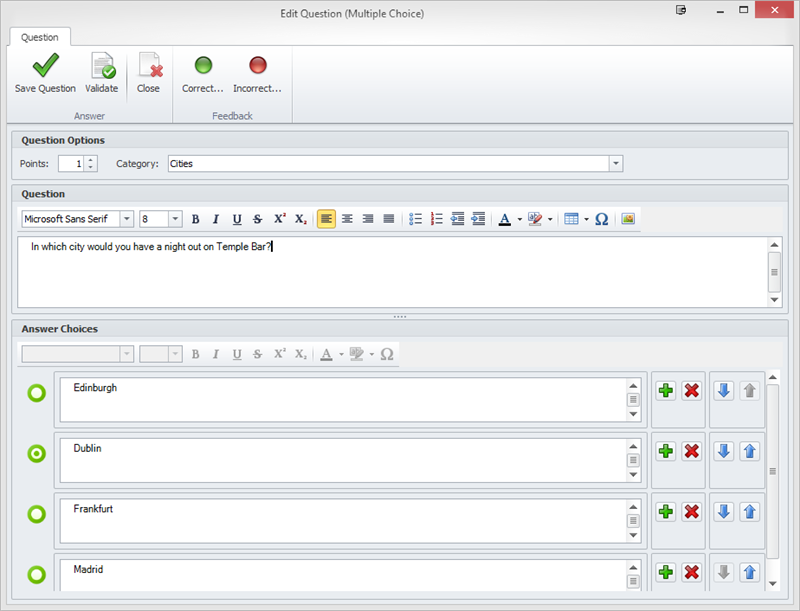Mark Edinburgh as the correct answer
This screenshot has width=800, height=611.
(x=37, y=394)
